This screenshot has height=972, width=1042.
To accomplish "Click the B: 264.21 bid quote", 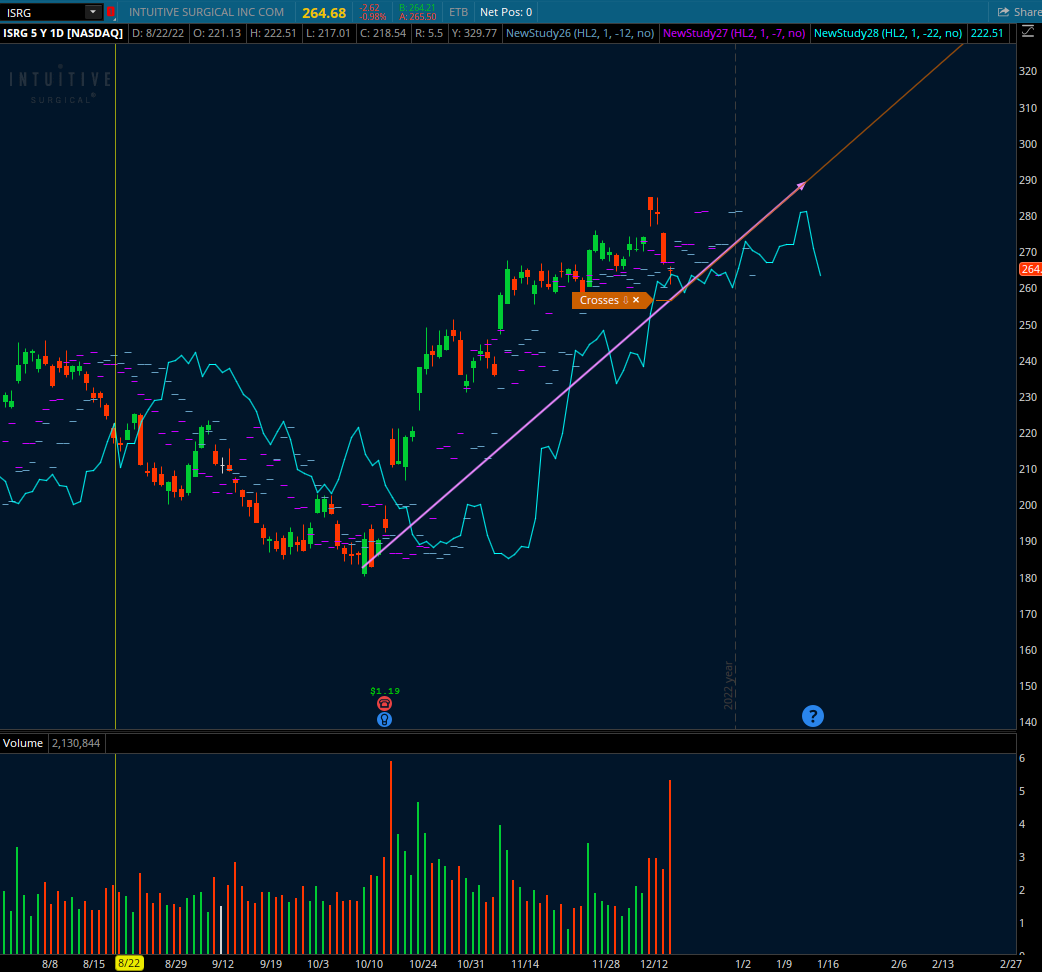I will click(417, 8).
